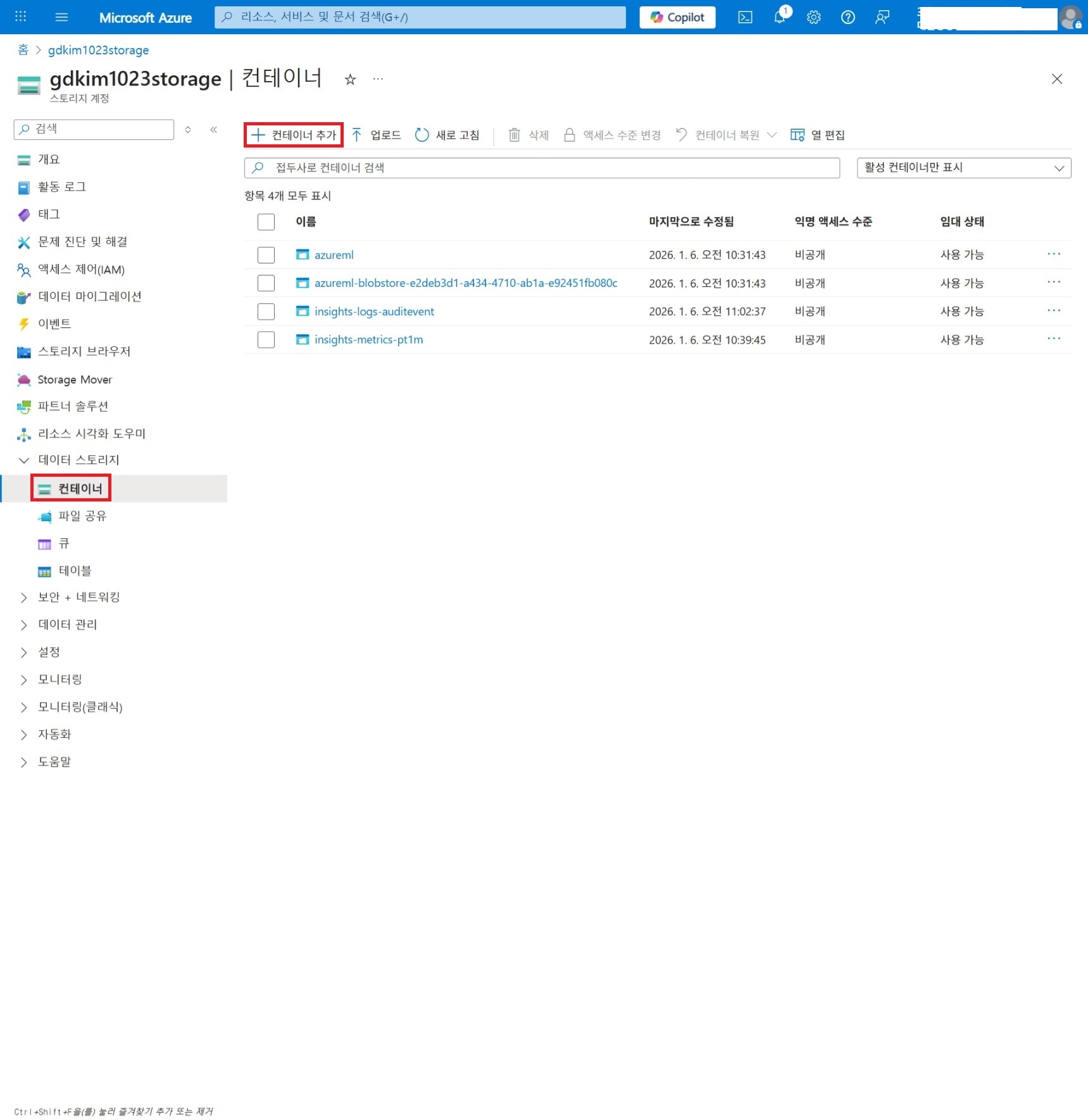Check the insights-metrics-pt1m checkbox
Image resolution: width=1088 pixels, height=1120 pixels.
pos(266,340)
